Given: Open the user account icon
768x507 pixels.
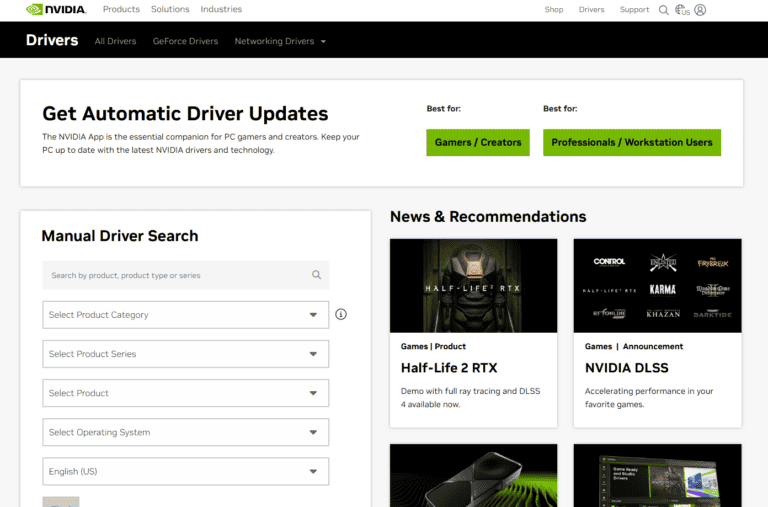Looking at the screenshot, I should point(700,10).
